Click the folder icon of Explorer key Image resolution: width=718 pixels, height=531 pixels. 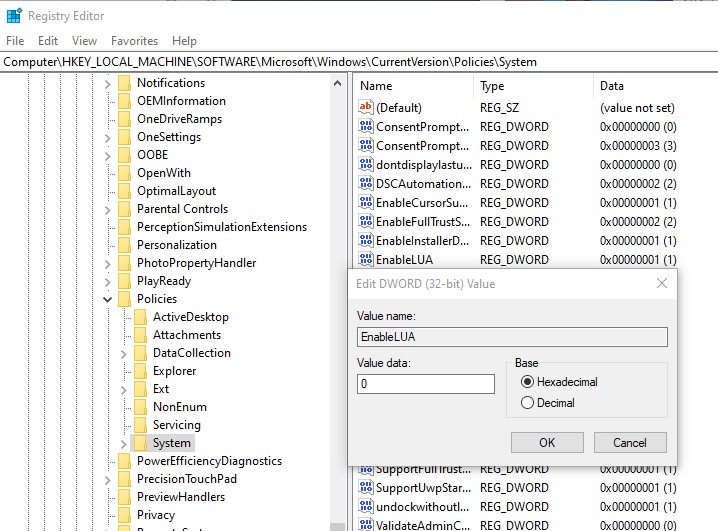click(x=140, y=371)
